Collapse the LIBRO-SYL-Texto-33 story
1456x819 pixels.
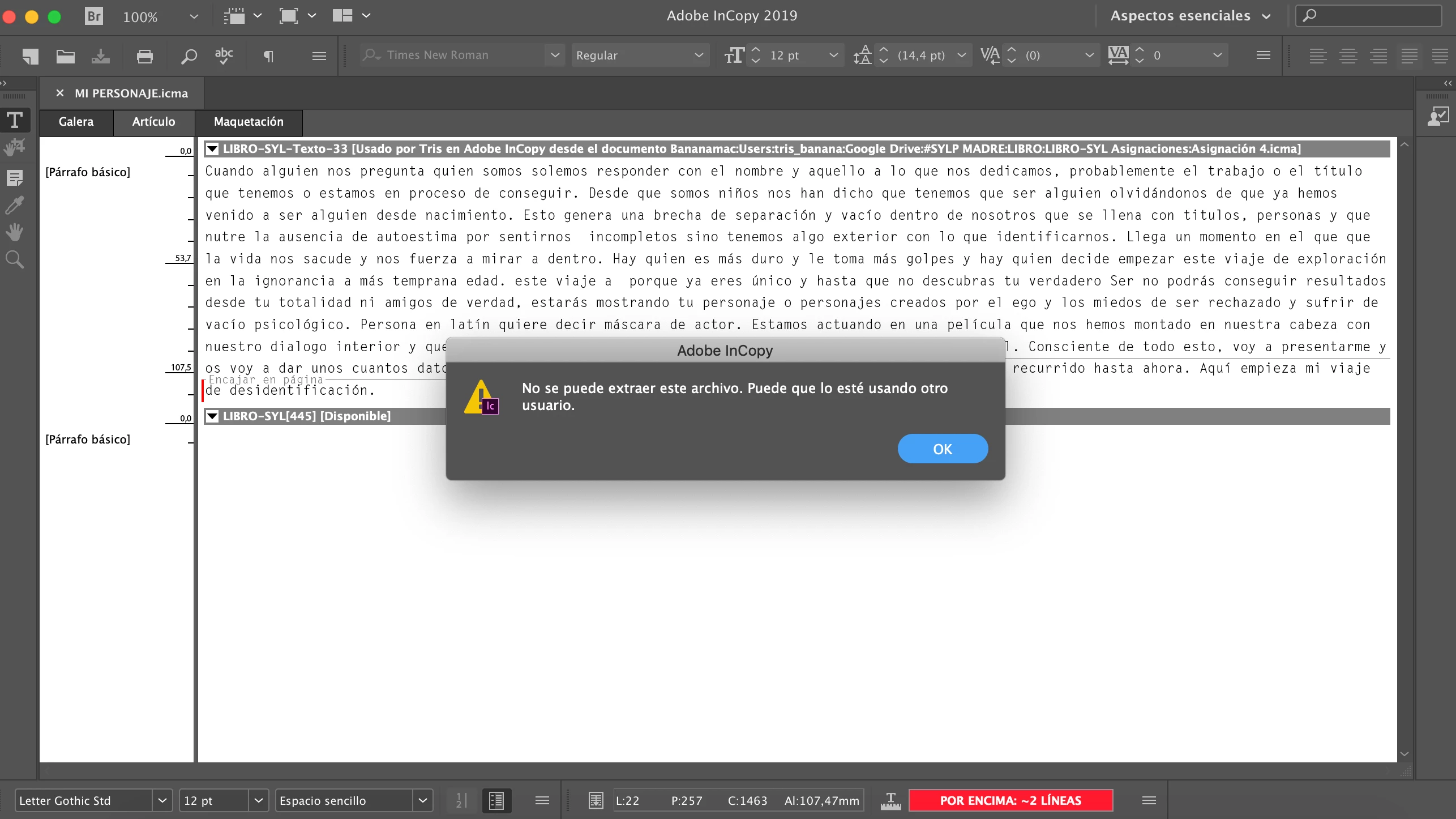tap(212, 149)
